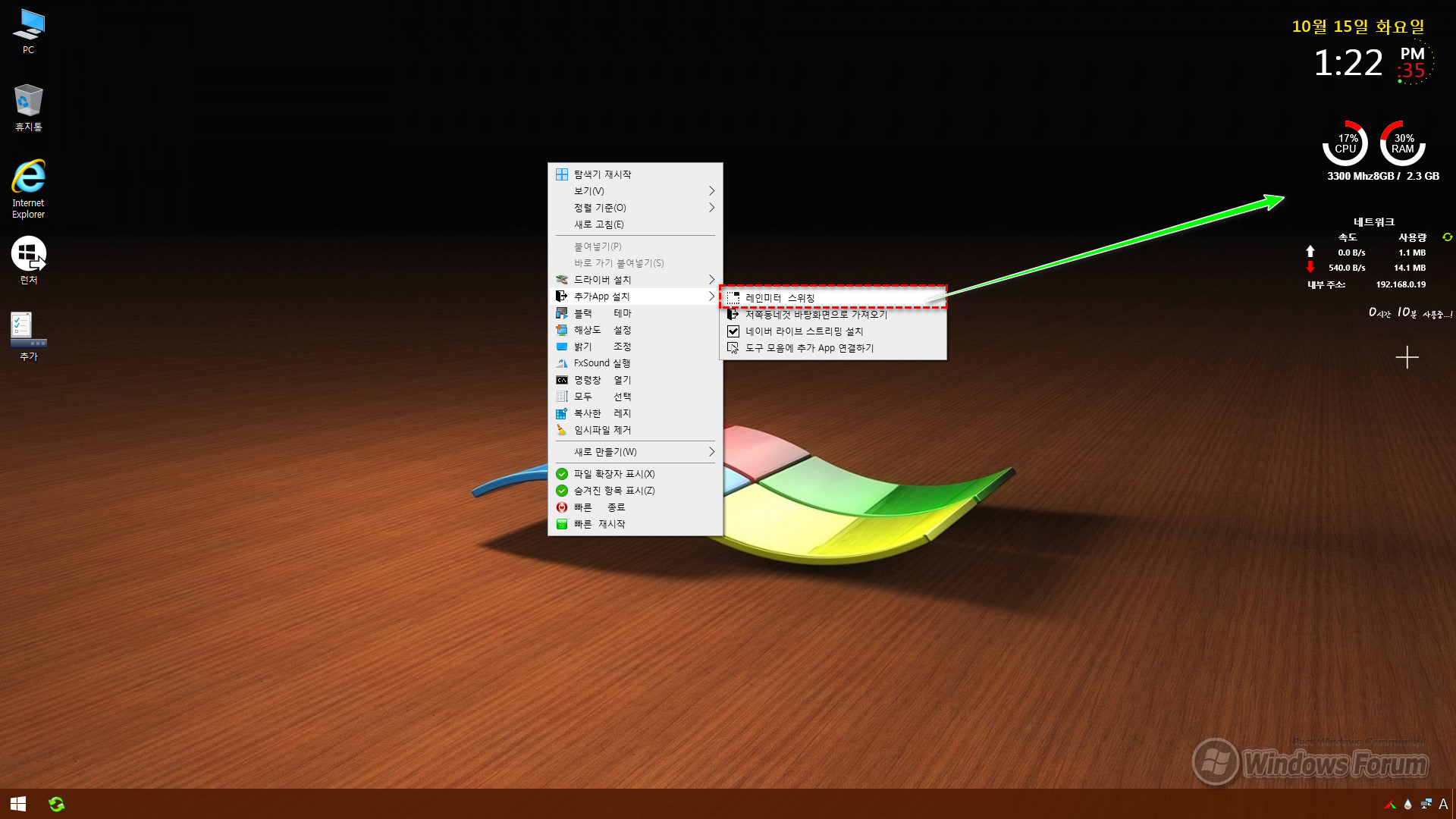Select 새로 고침(E) in the context menu
This screenshot has width=1456, height=819.
(635, 224)
